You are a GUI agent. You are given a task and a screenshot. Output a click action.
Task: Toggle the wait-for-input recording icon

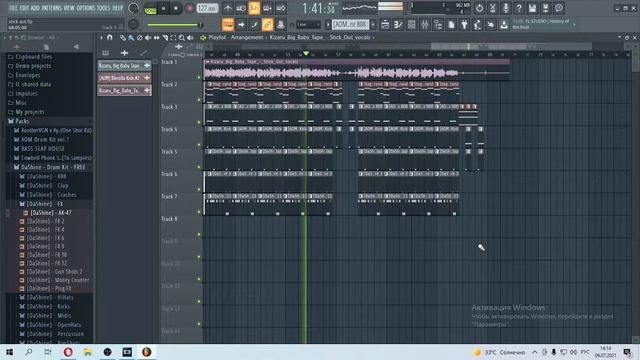241,8
